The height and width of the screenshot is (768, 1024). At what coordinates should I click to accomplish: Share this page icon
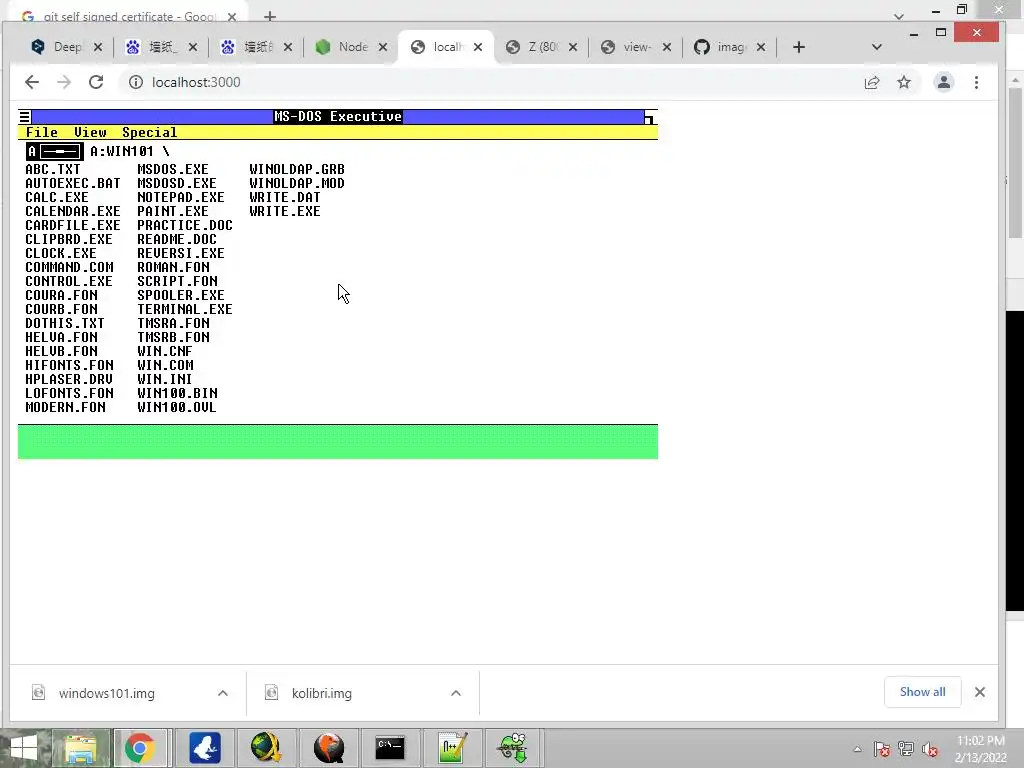click(872, 82)
